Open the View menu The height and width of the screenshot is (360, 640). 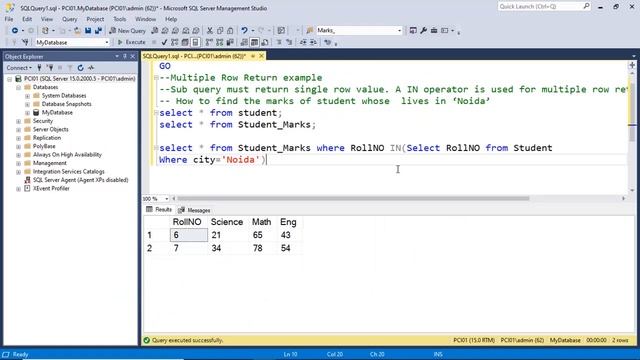[x=47, y=19]
